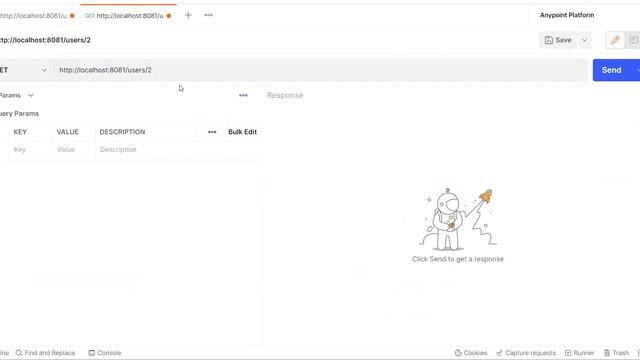This screenshot has height=360, width=640.
Task: Open Find and Replace in status bar
Action: pos(45,353)
